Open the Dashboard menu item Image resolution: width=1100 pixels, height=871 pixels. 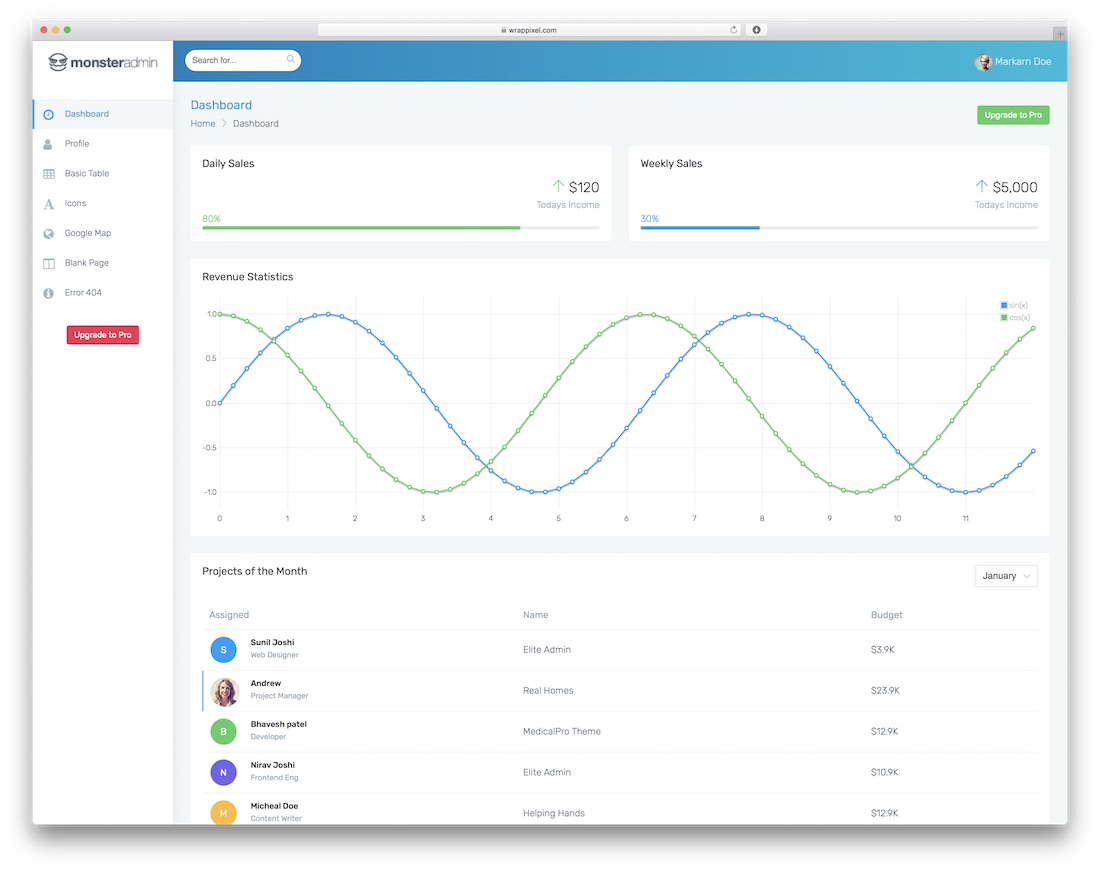click(103, 114)
